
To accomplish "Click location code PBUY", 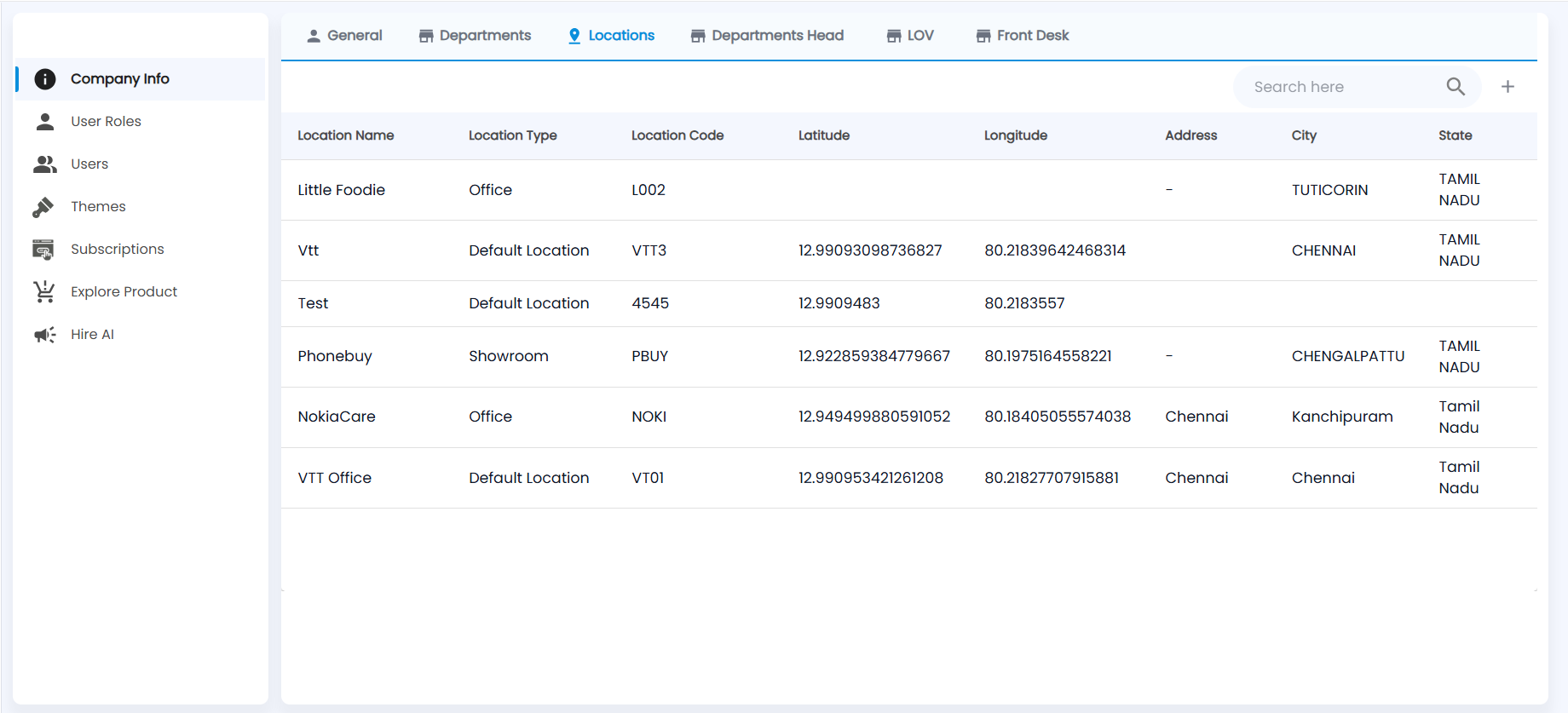I will [649, 356].
